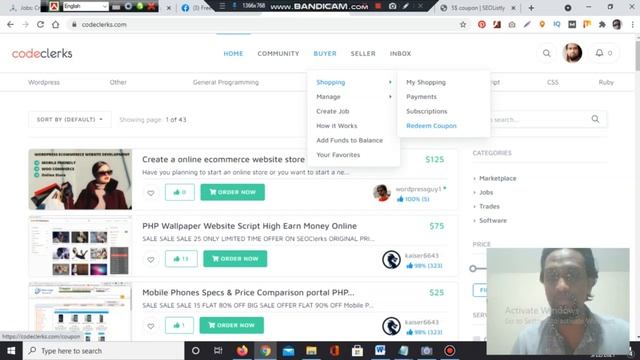Order Now for Mobile Phones Specs portal
The height and width of the screenshot is (360, 640).
231,325
